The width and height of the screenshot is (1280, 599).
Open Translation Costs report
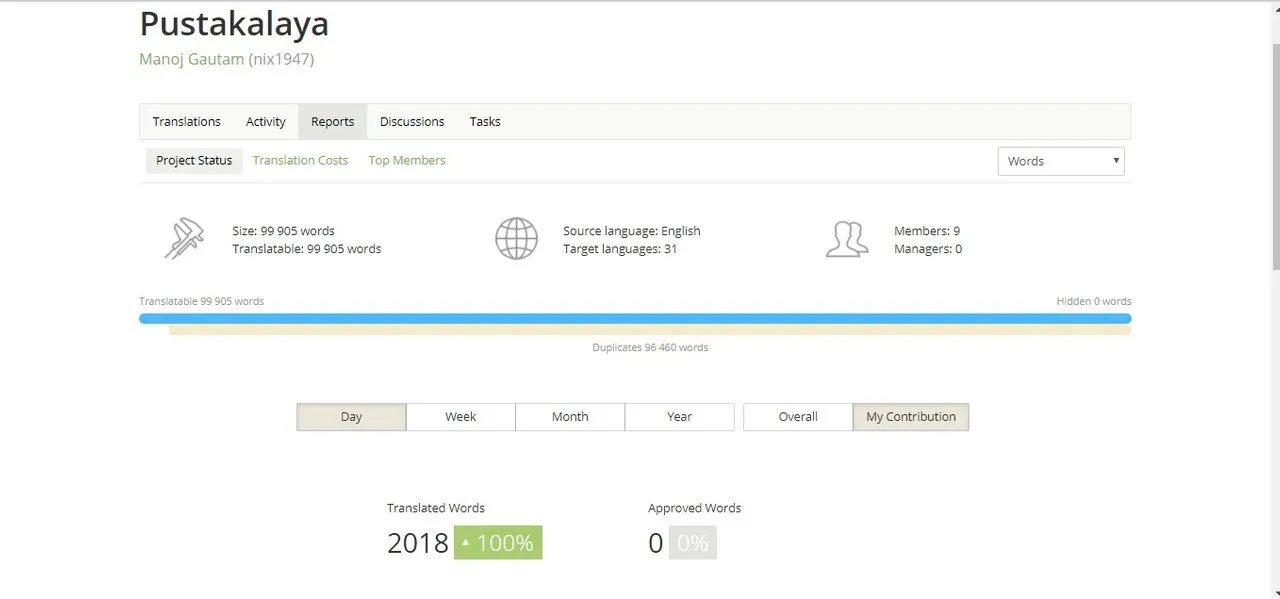tap(300, 161)
